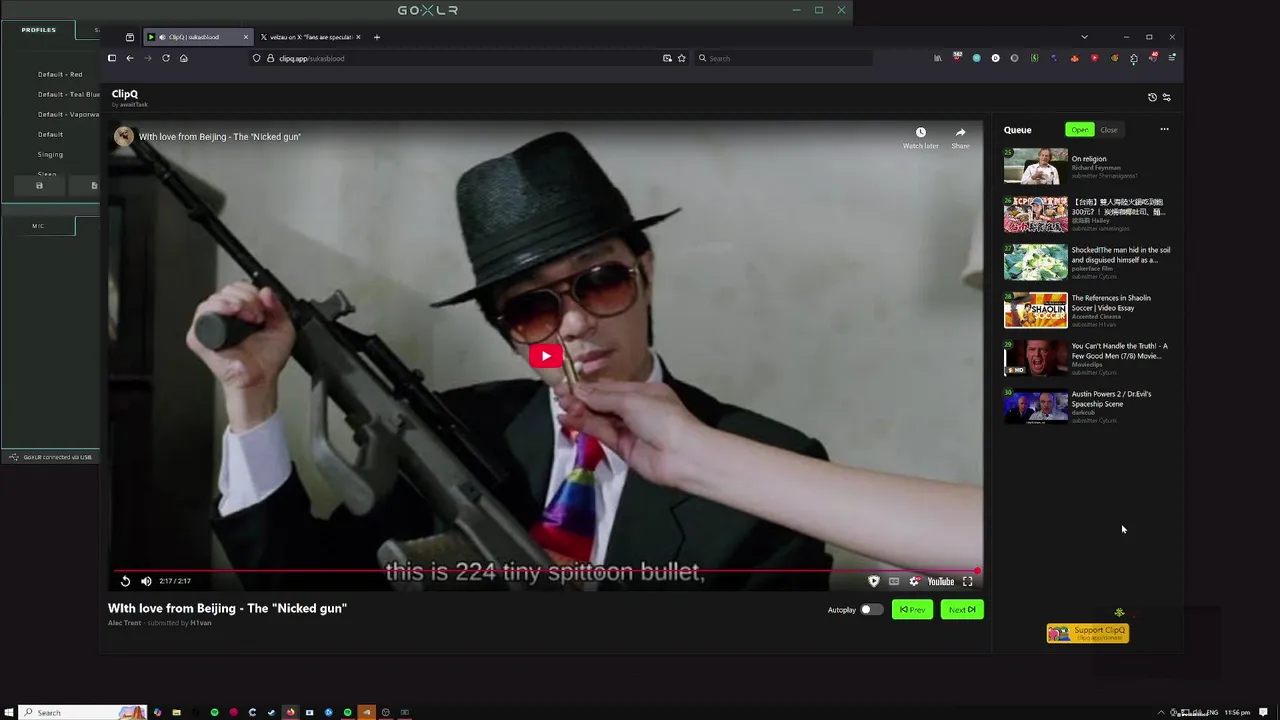Select the '300元' food video queue thumbnail
Screen dimensions: 1280x720
point(1035,214)
